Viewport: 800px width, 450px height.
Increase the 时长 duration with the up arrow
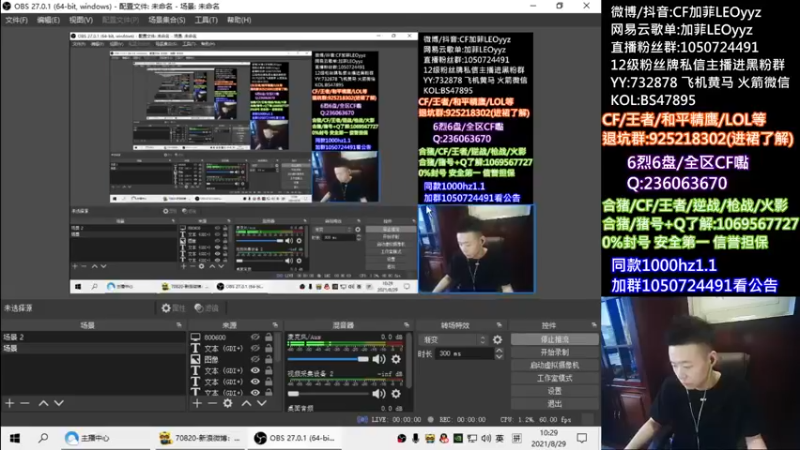[498, 351]
